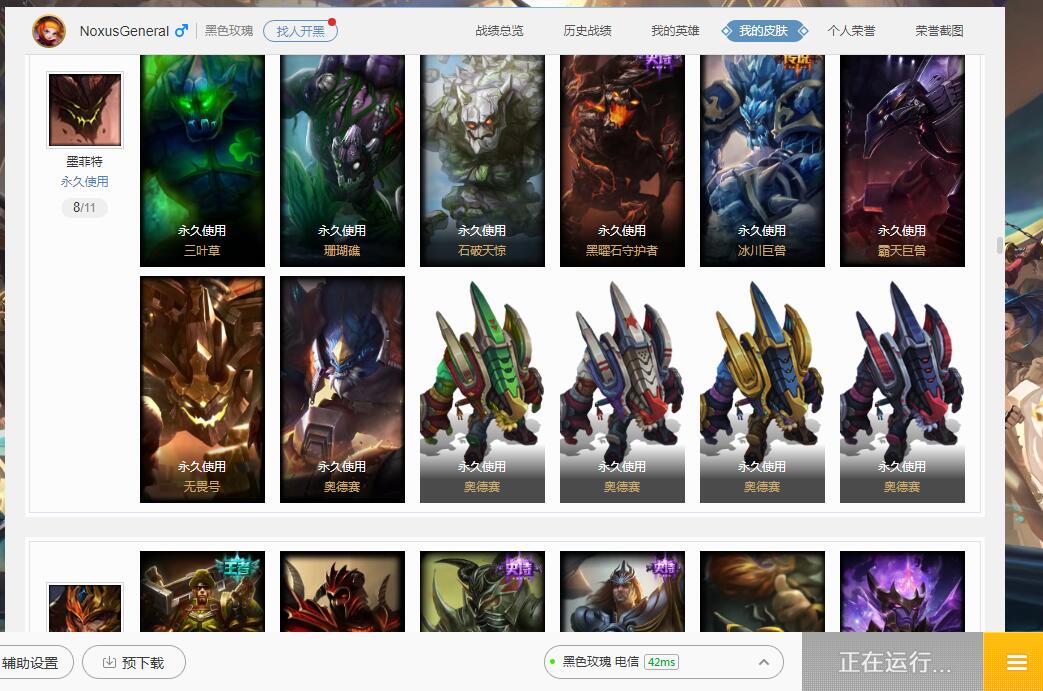Click the NoxusGeneral profile avatar
The image size is (1043, 691).
click(49, 31)
